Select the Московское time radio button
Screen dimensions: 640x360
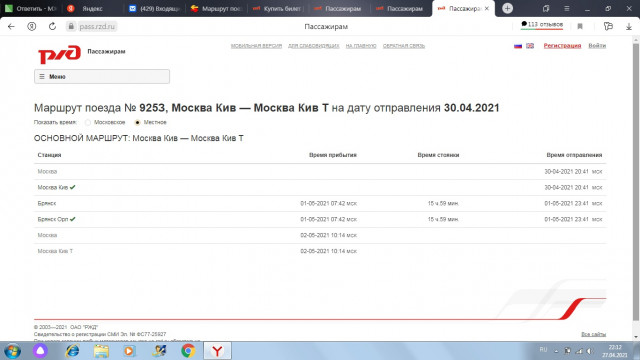(x=88, y=122)
